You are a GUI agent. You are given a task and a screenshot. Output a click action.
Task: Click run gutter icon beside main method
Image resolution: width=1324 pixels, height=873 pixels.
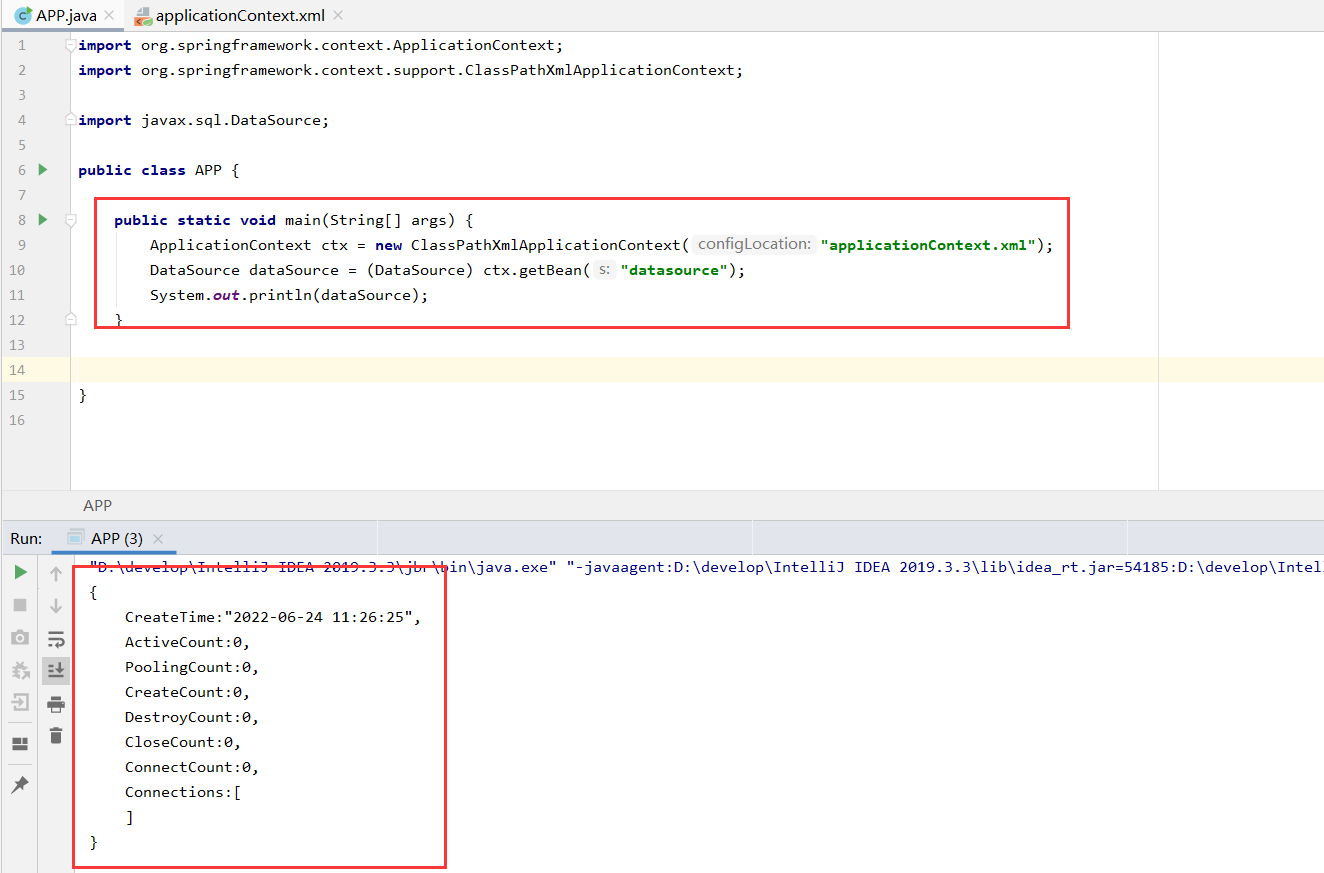[43, 220]
